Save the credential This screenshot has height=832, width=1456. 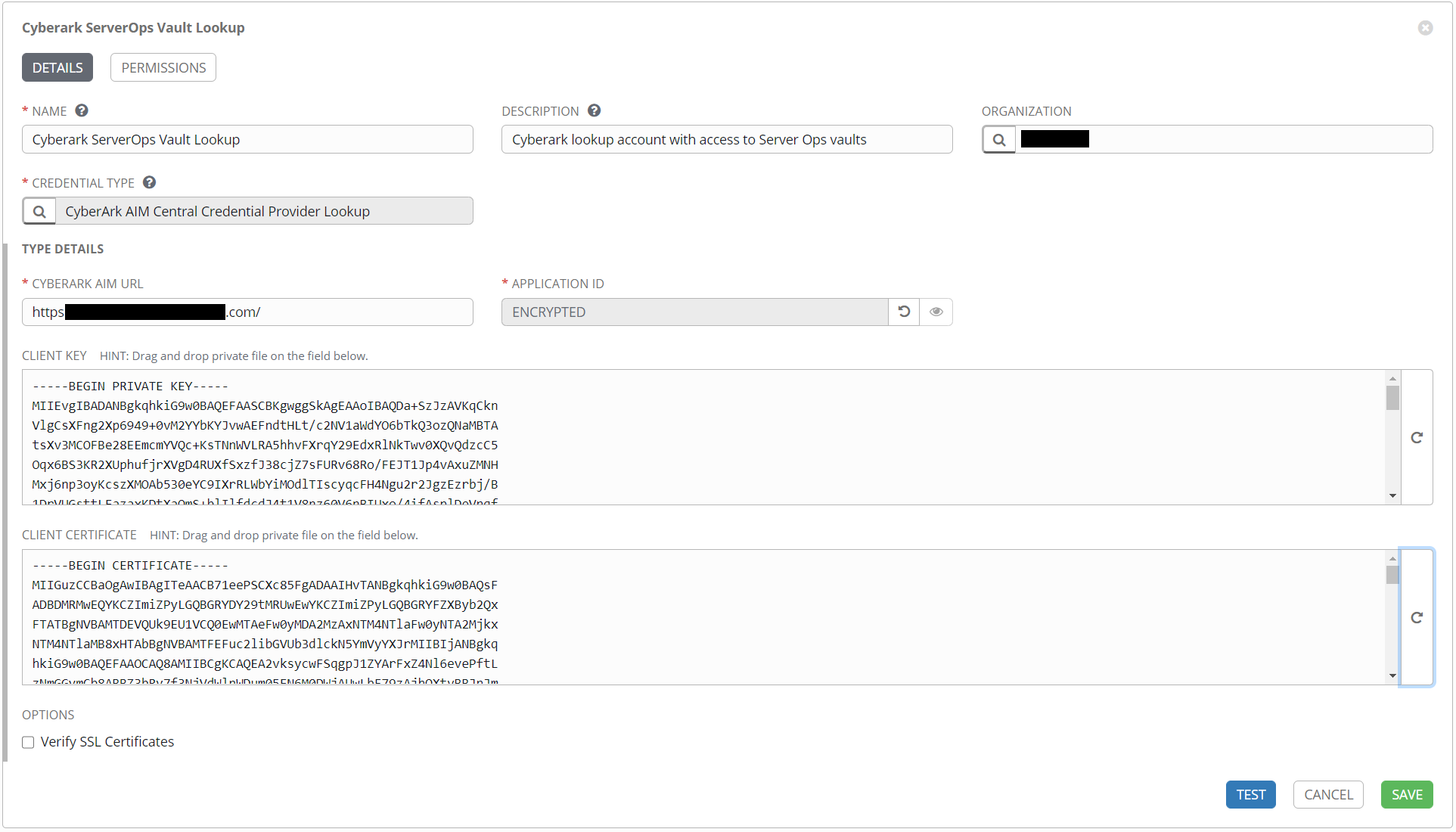point(1407,794)
